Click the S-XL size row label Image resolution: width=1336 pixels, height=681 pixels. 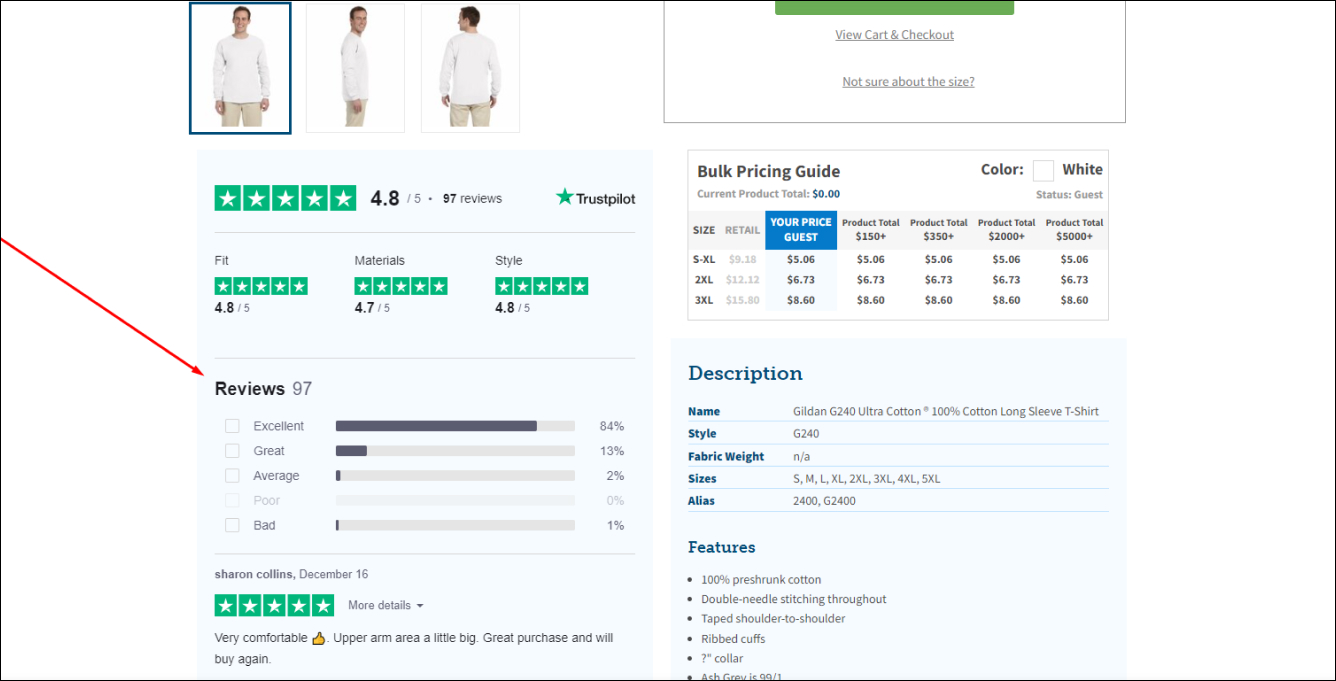click(x=704, y=260)
